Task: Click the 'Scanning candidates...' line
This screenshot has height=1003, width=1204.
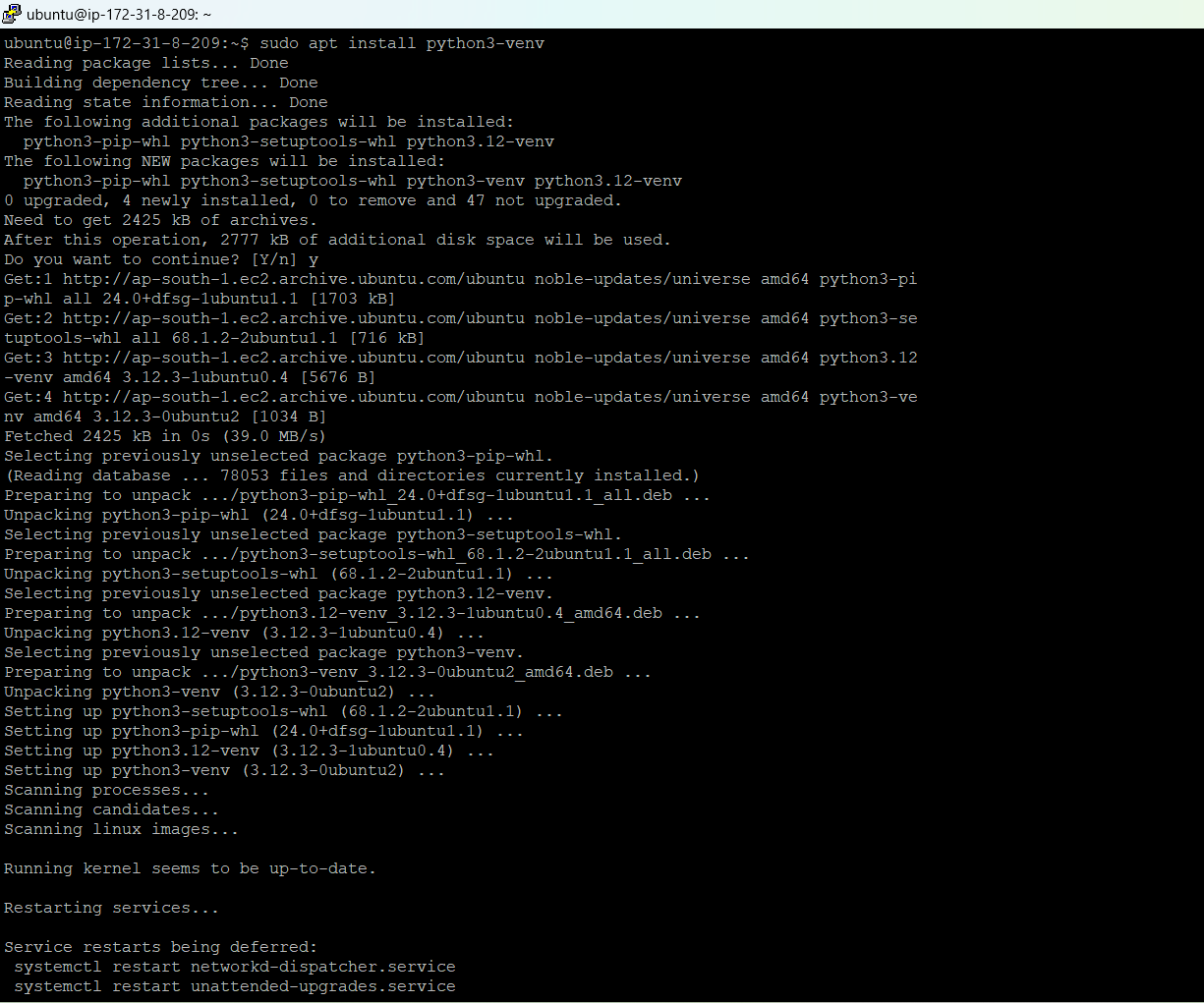Action: click(x=112, y=809)
